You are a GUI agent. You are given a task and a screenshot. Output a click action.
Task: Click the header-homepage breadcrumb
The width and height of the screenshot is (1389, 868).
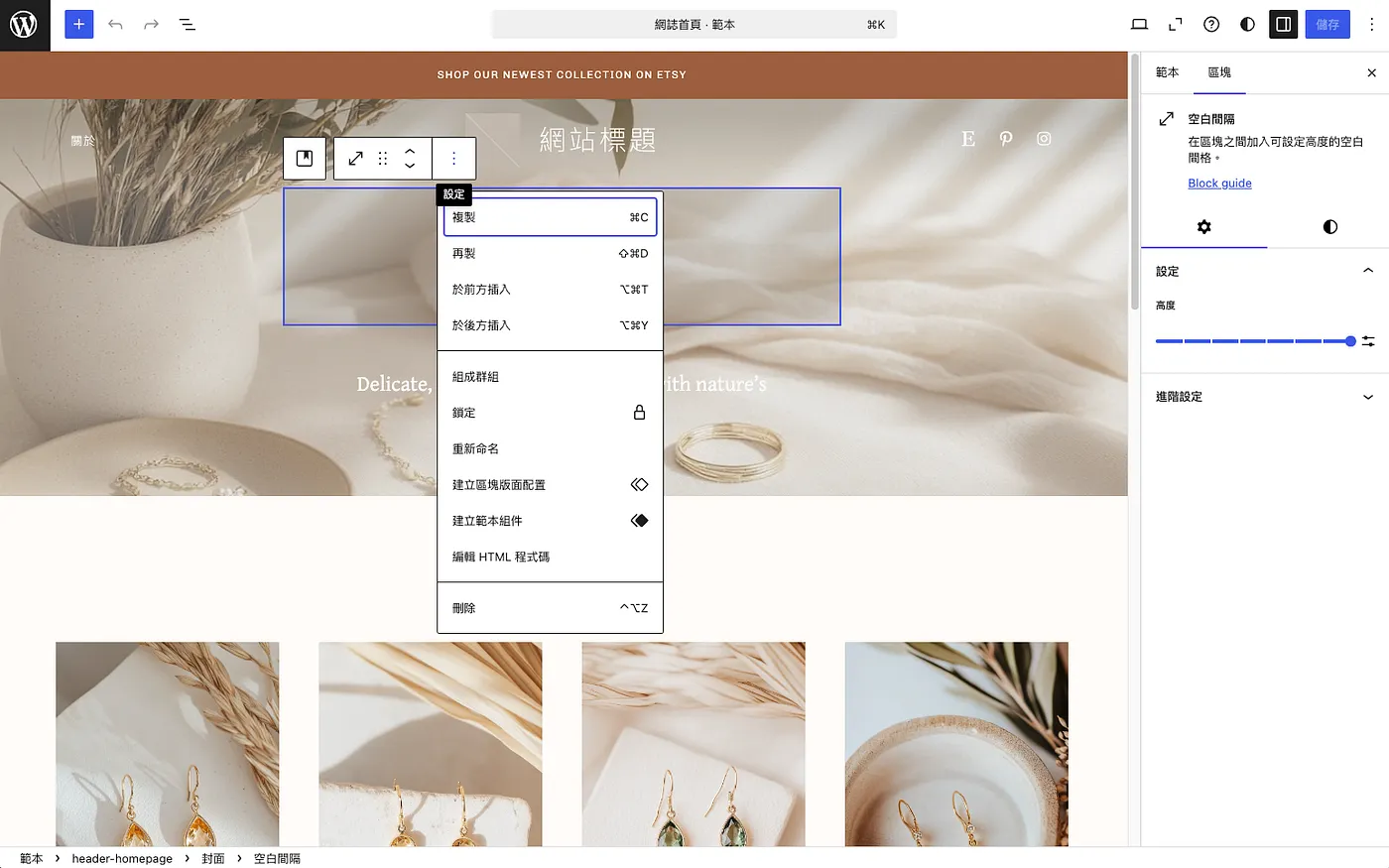pos(122,858)
